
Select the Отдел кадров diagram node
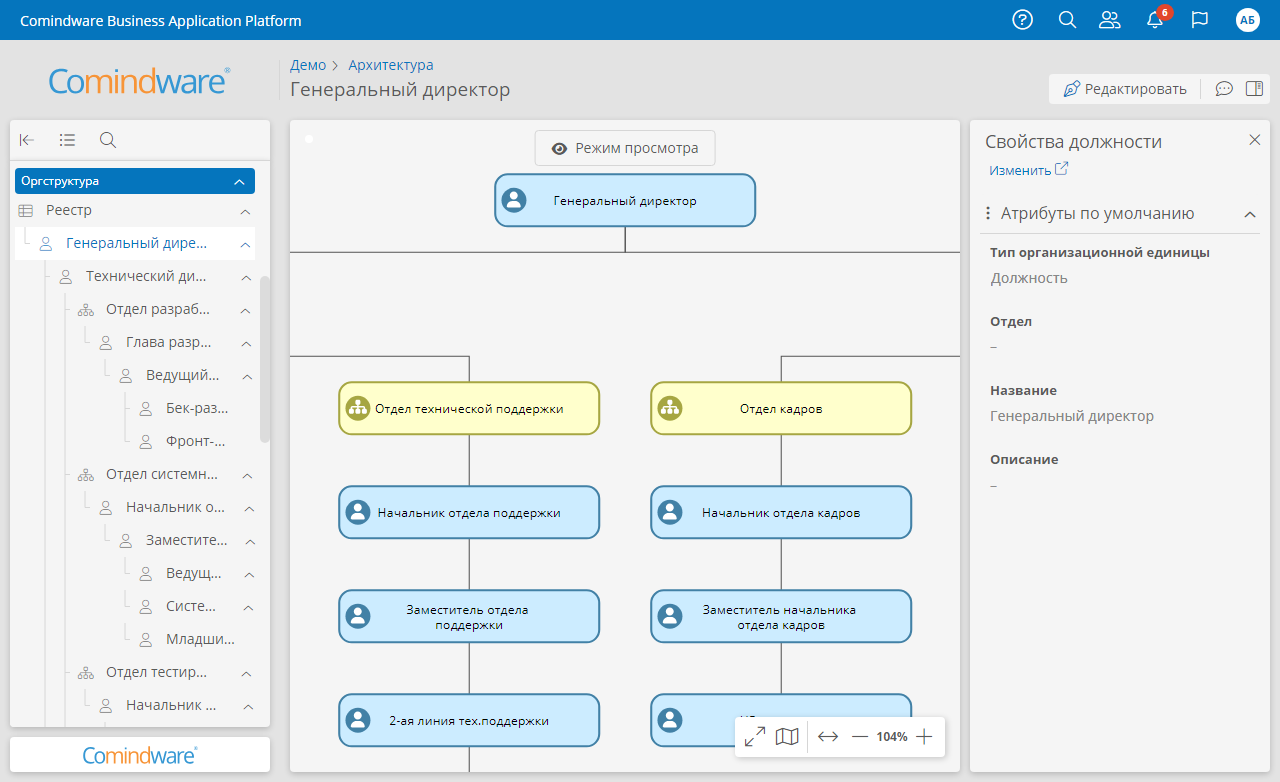(781, 408)
